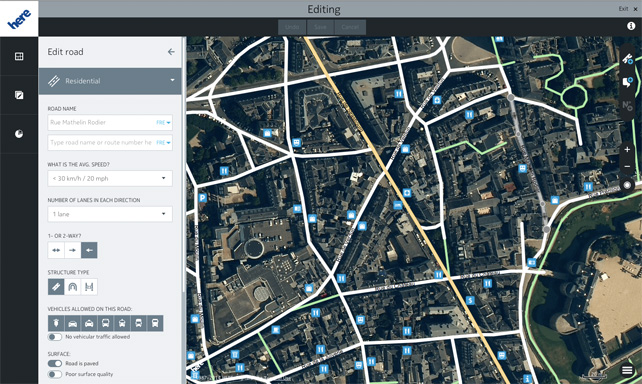642x384 pixels.
Task: Toggle the Poor surface quality switch
Action: [54, 374]
